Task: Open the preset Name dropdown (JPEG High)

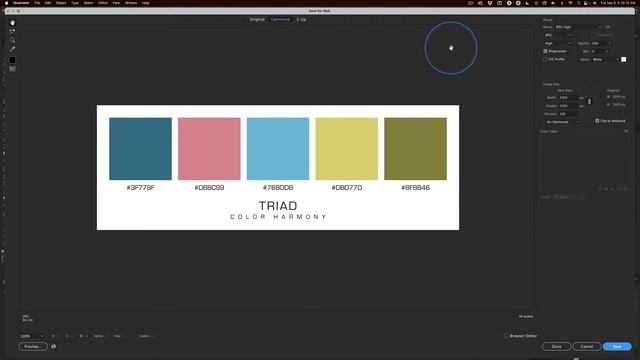Action: click(x=578, y=27)
